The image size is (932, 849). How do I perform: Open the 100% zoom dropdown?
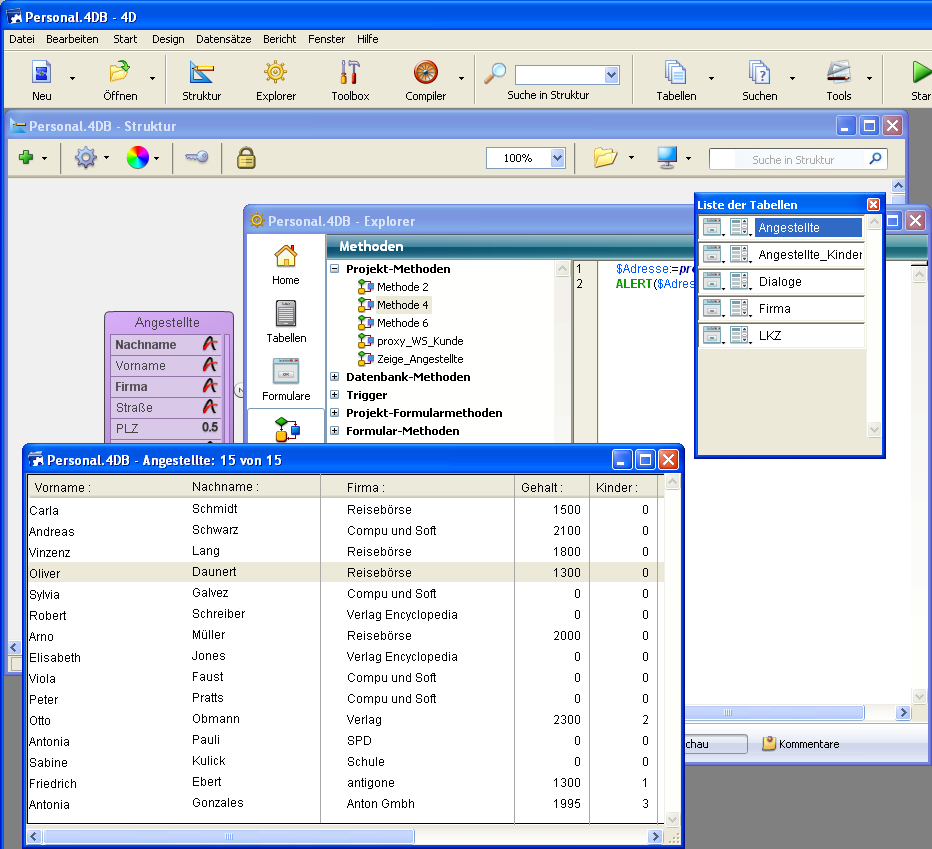[557, 158]
